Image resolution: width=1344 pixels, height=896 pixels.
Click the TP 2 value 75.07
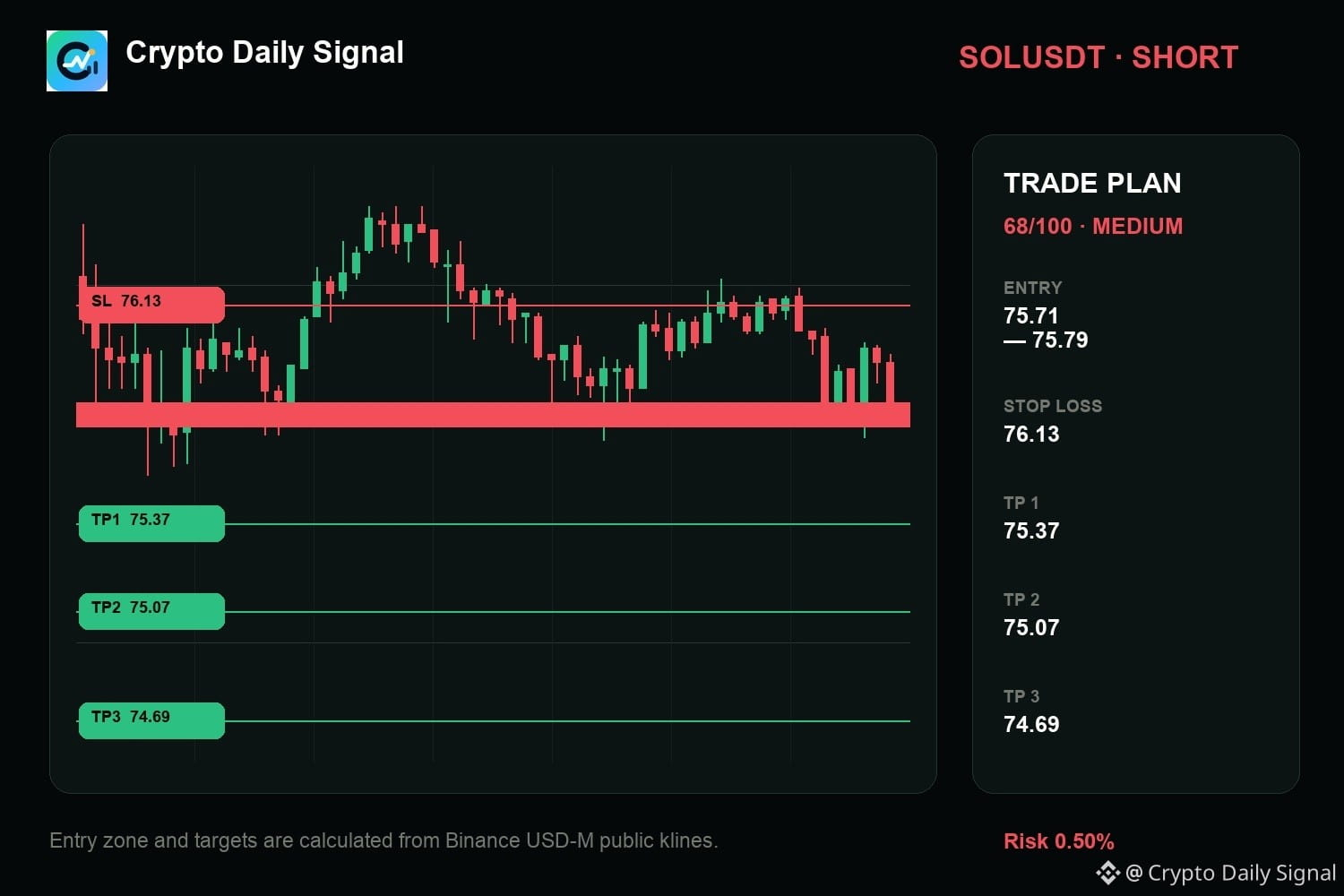(1031, 627)
